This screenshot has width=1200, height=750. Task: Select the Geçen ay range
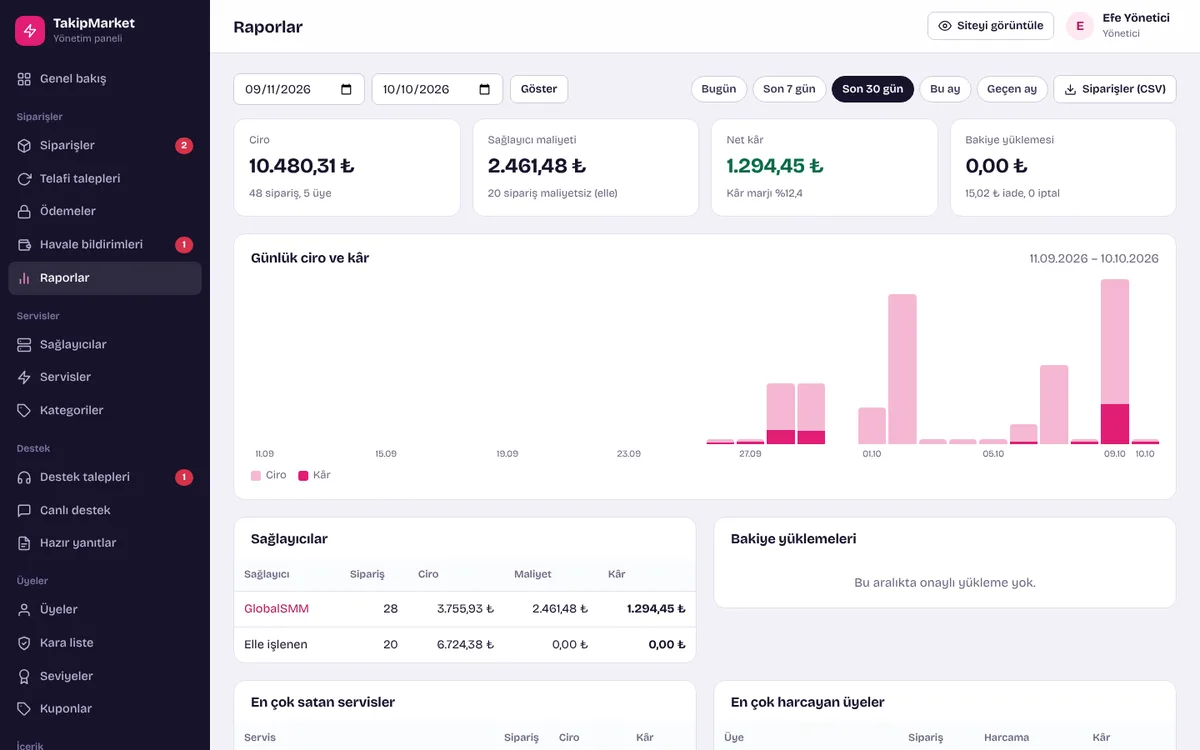1012,89
